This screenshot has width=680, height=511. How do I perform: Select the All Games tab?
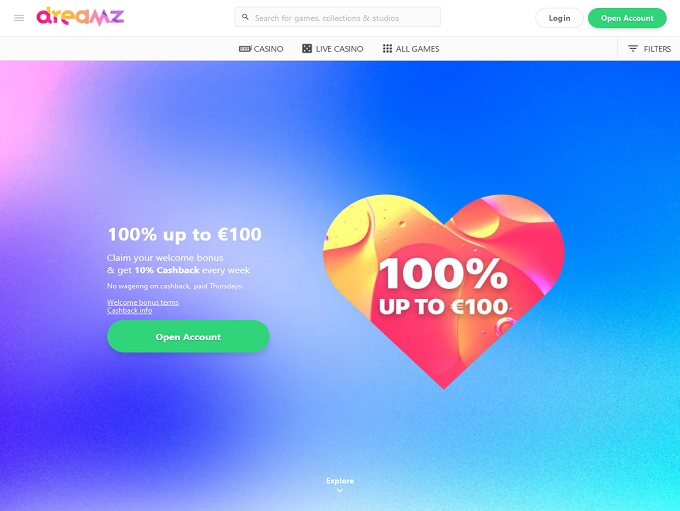tap(411, 49)
